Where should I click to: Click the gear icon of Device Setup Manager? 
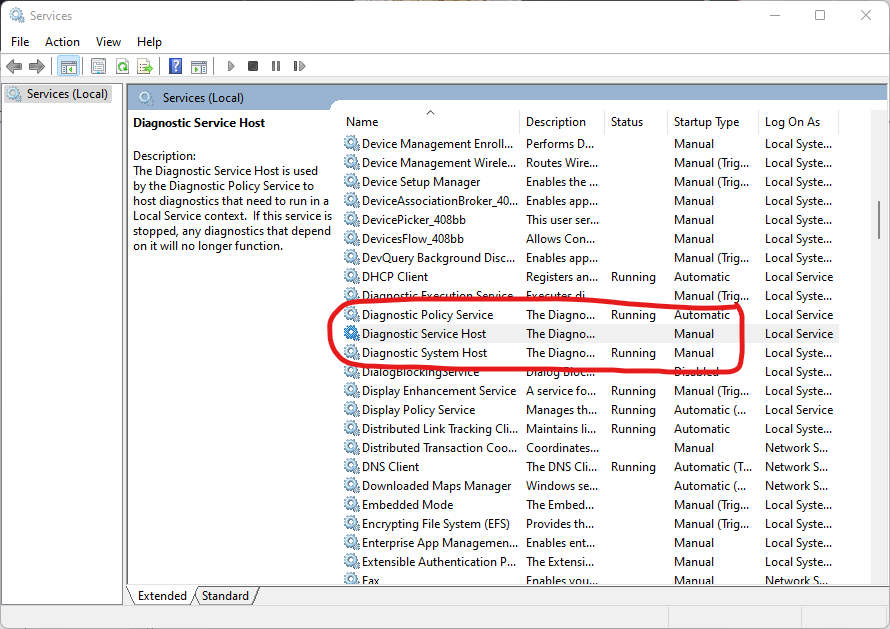352,182
